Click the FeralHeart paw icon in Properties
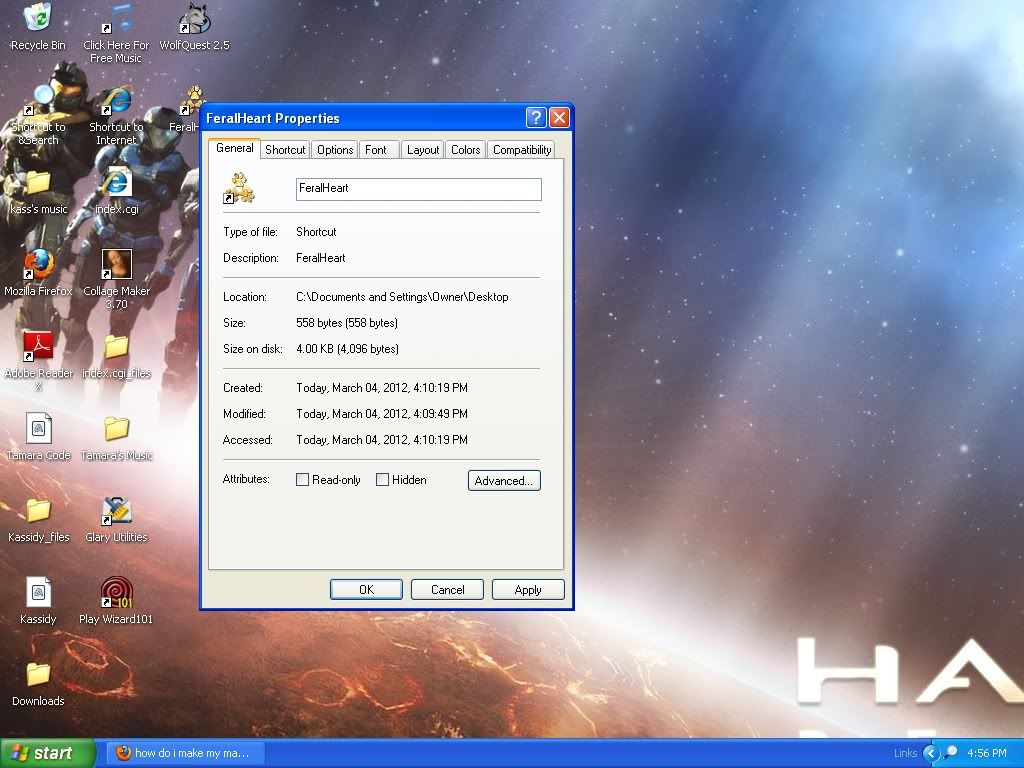Image resolution: width=1024 pixels, height=768 pixels. point(239,188)
